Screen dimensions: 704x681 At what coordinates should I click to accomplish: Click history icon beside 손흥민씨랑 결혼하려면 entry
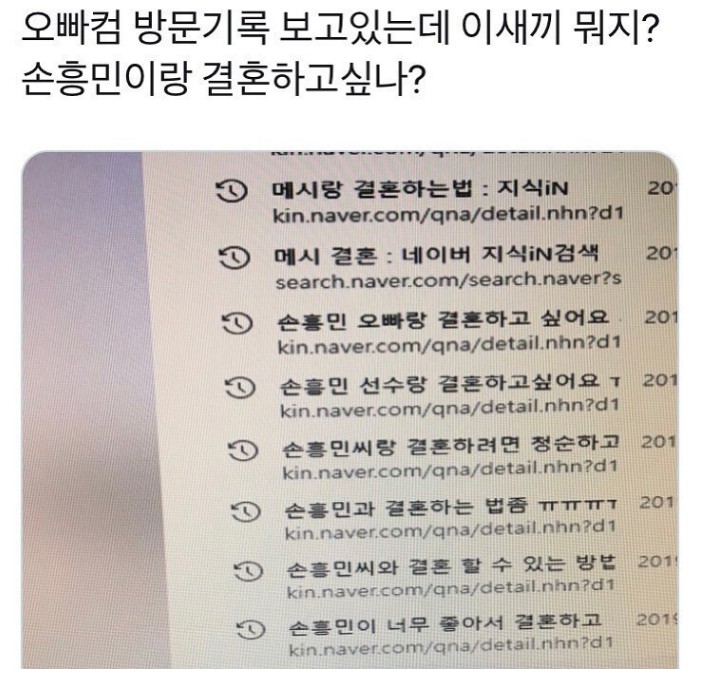pyautogui.click(x=243, y=450)
